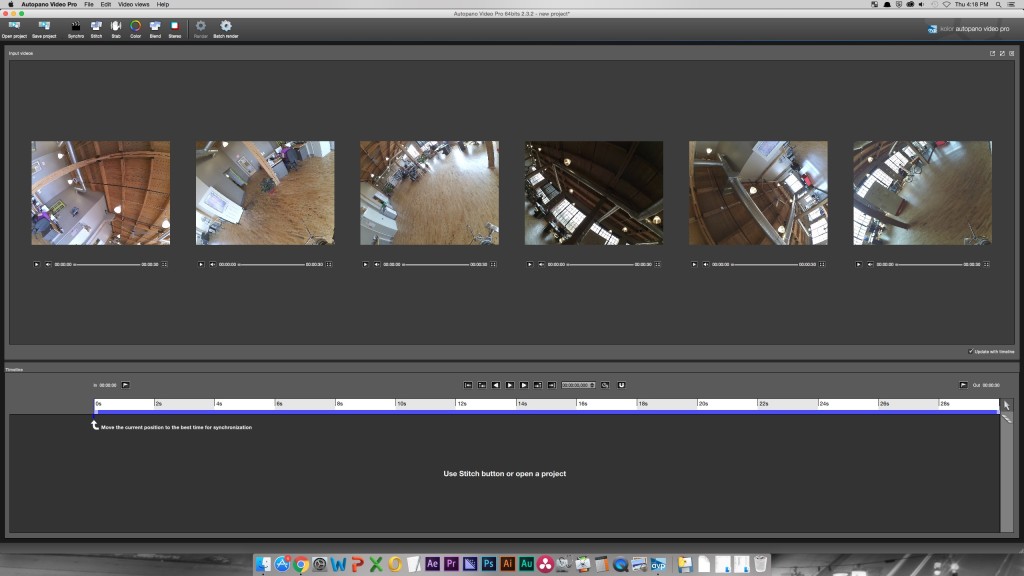Open the File menu

point(89,4)
